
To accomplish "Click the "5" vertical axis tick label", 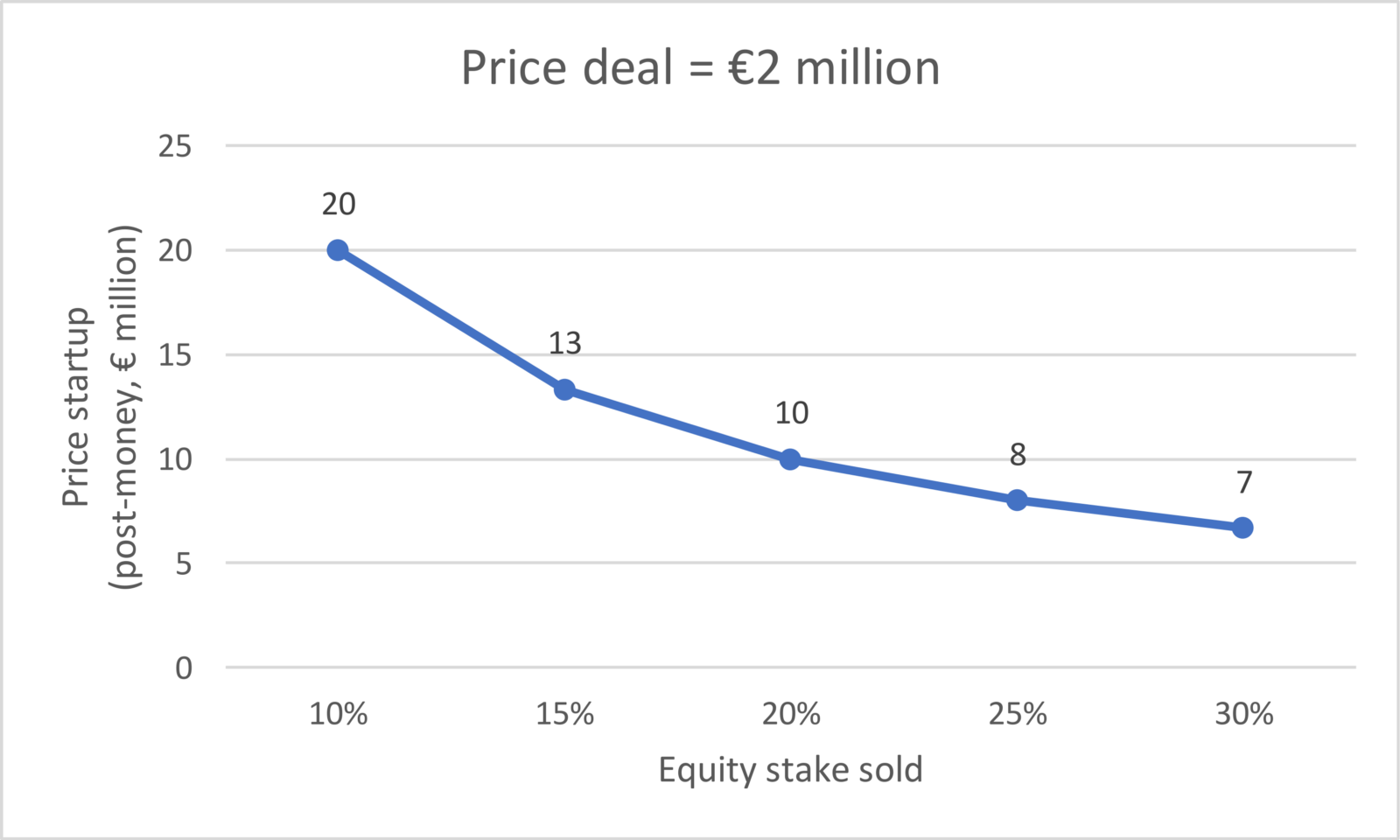I will (183, 564).
